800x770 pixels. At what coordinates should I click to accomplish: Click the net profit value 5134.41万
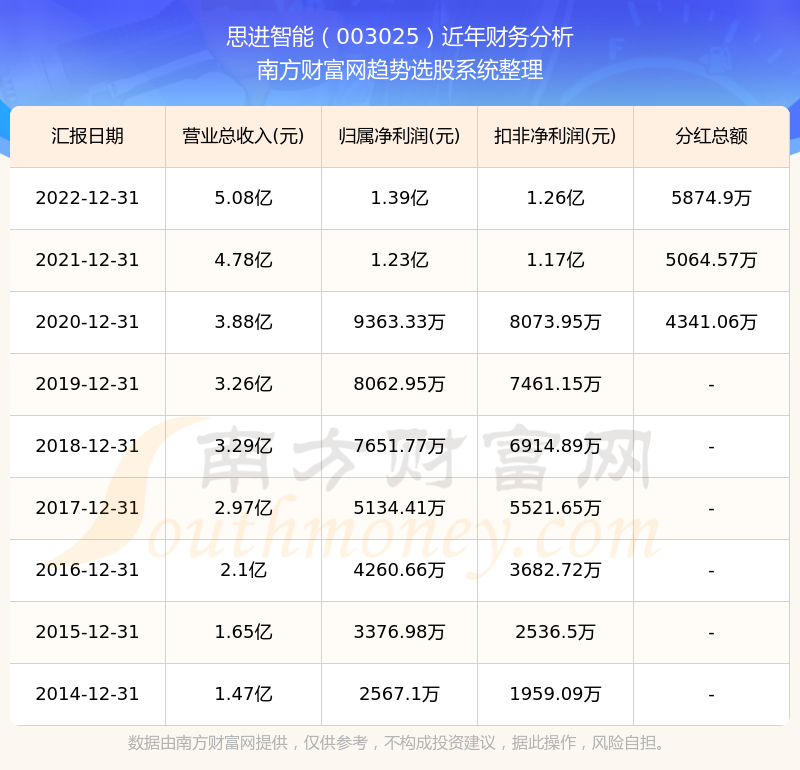pos(399,508)
